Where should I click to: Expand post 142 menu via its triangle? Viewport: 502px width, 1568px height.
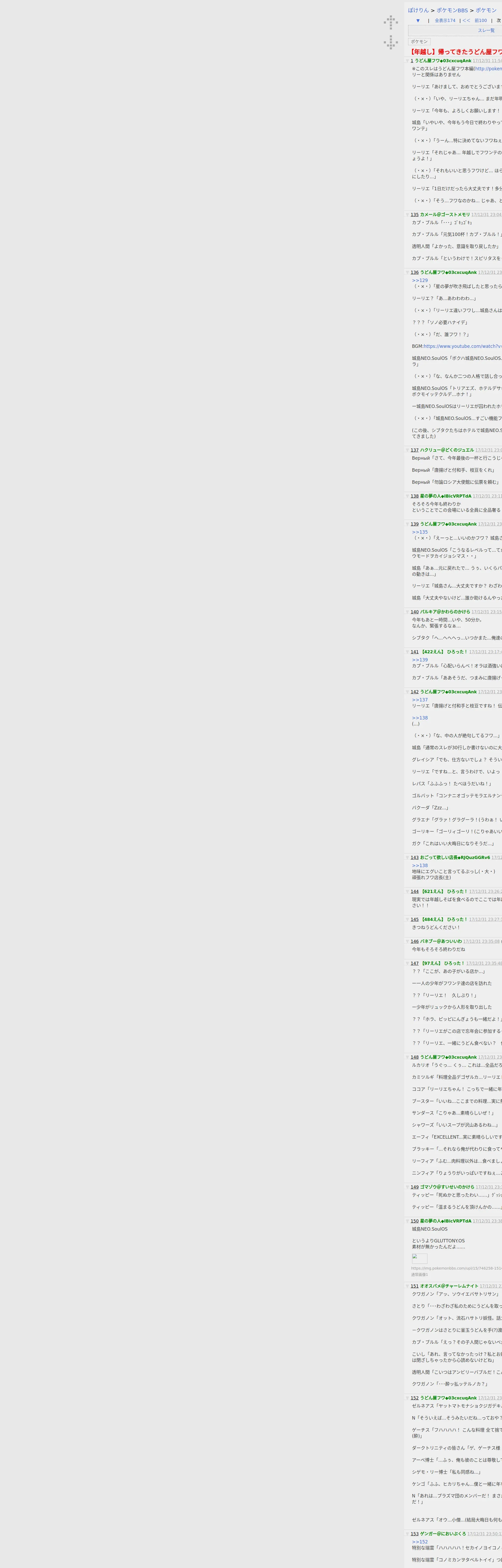coord(408,692)
